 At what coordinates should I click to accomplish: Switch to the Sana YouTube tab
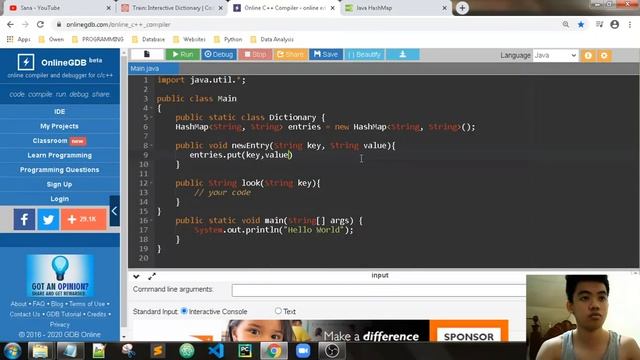[59, 8]
